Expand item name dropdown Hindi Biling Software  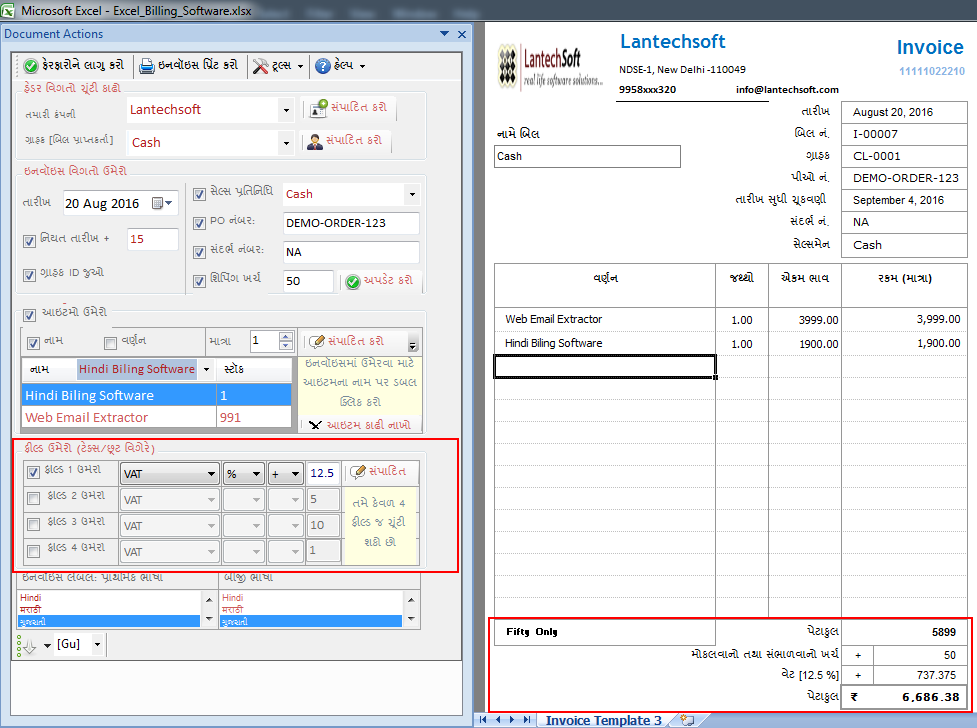[206, 369]
